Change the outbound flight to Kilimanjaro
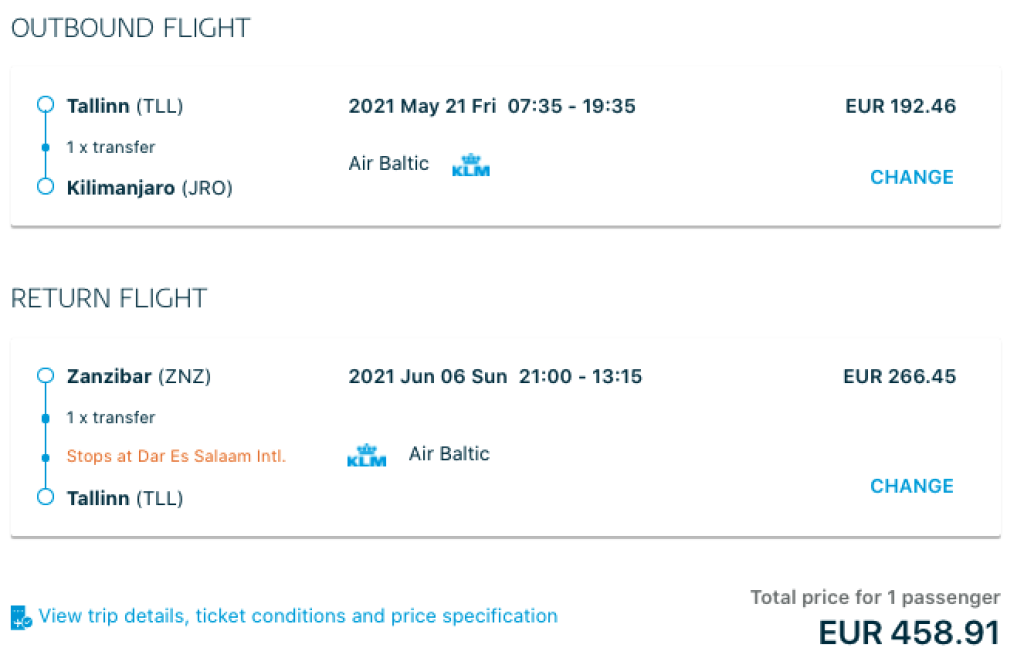The height and width of the screenshot is (658, 1024). pos(911,177)
